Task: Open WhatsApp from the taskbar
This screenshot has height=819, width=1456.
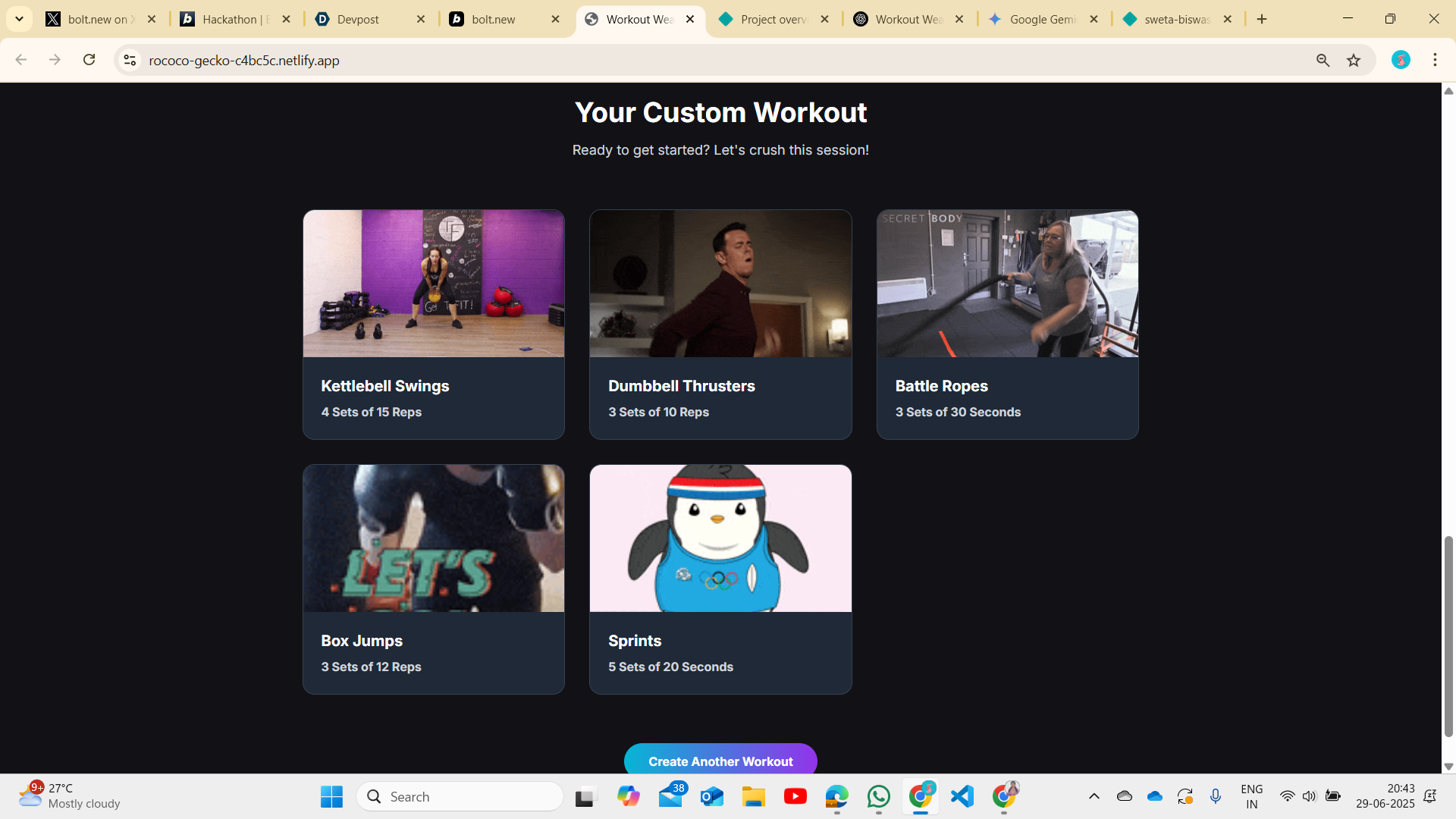Action: 878,796
